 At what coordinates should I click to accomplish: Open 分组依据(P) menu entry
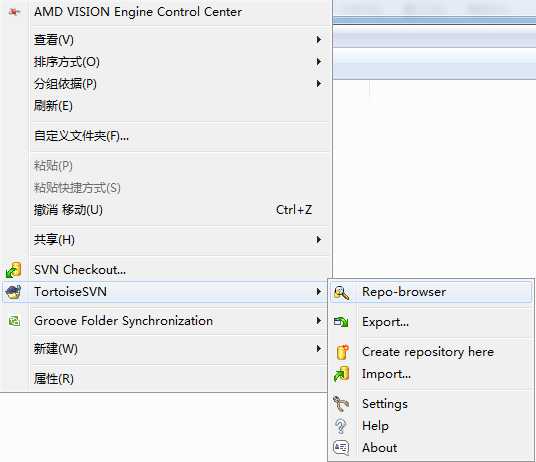[65, 84]
